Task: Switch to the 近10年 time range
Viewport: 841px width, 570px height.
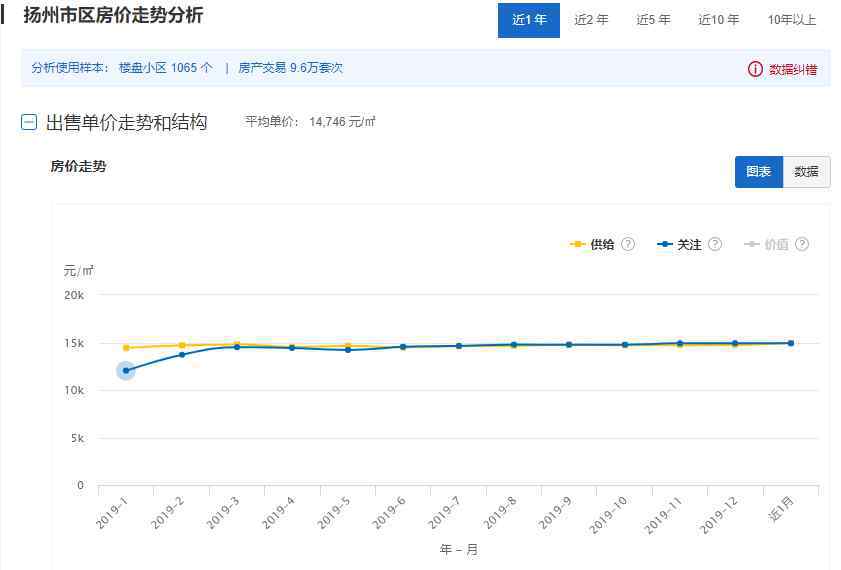Action: pos(718,20)
